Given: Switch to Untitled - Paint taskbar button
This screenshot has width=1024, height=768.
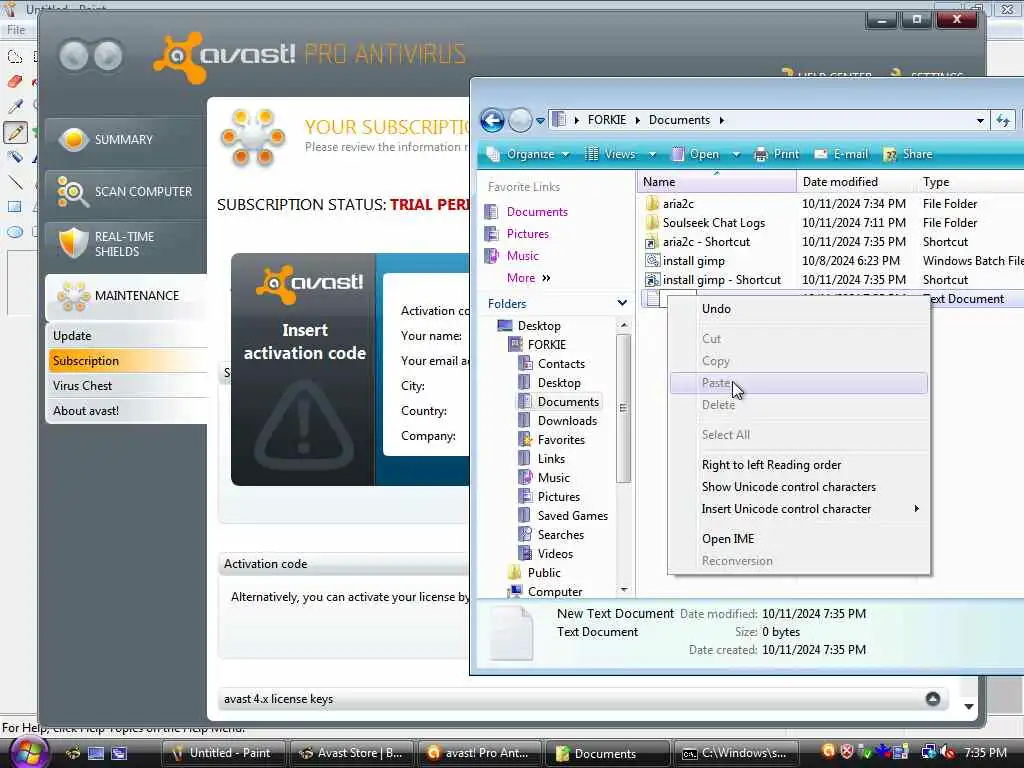Looking at the screenshot, I should coord(223,753).
